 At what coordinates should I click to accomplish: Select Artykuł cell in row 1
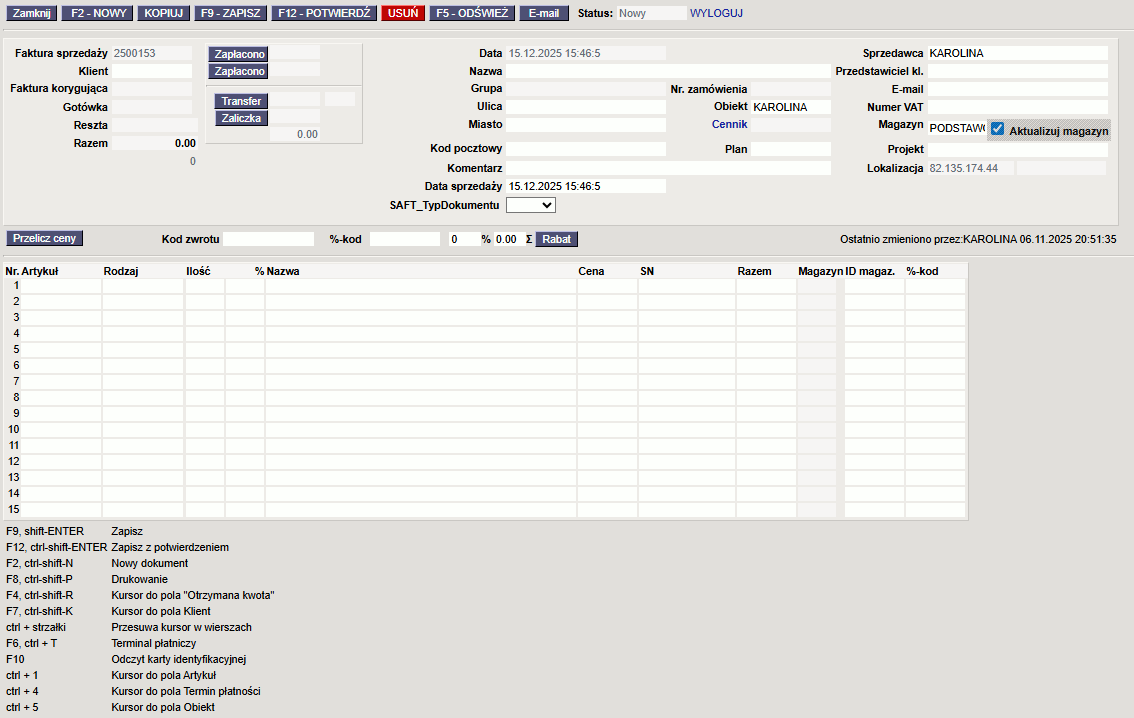(62, 286)
